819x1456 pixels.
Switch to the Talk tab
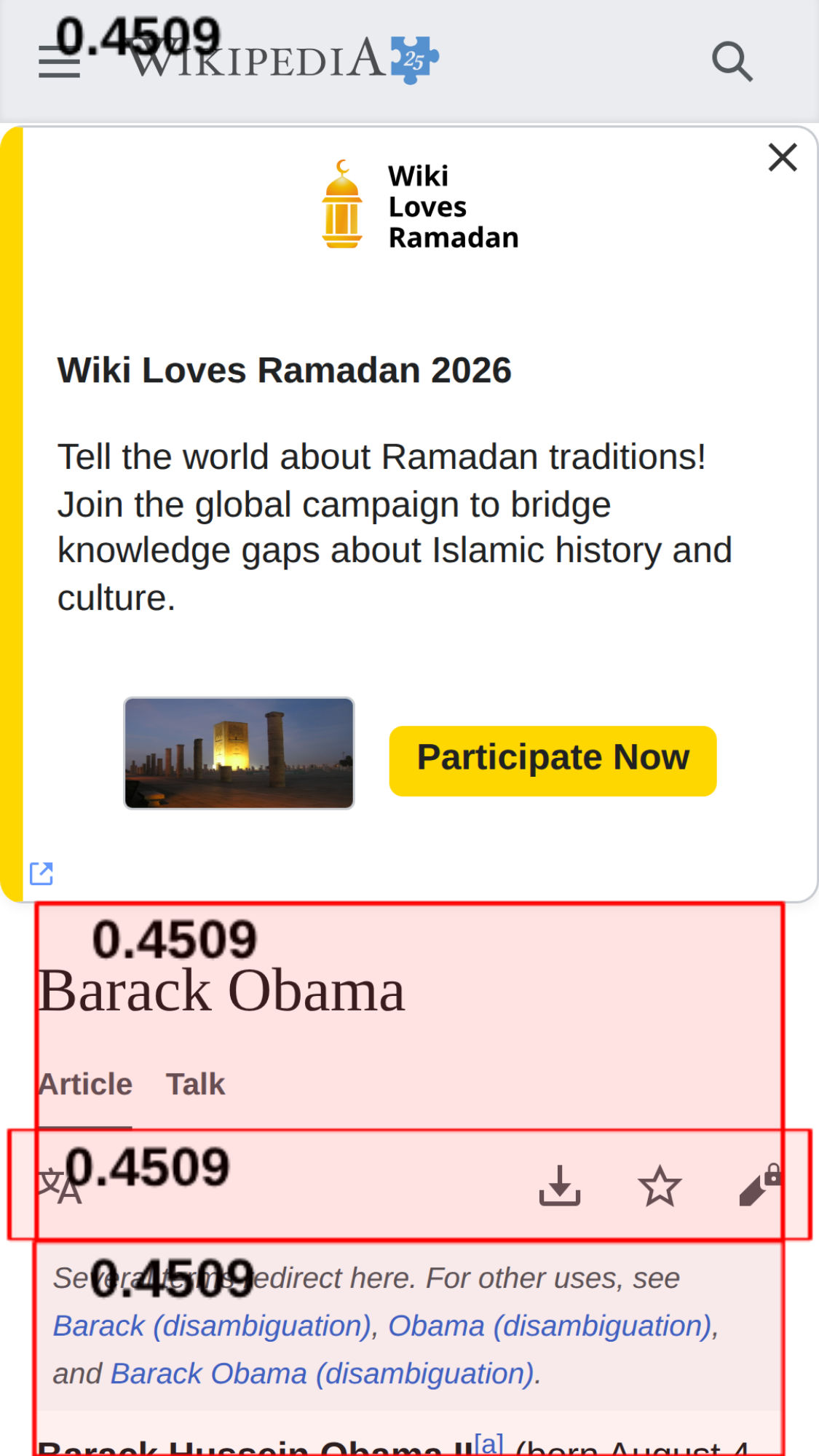pos(195,1084)
